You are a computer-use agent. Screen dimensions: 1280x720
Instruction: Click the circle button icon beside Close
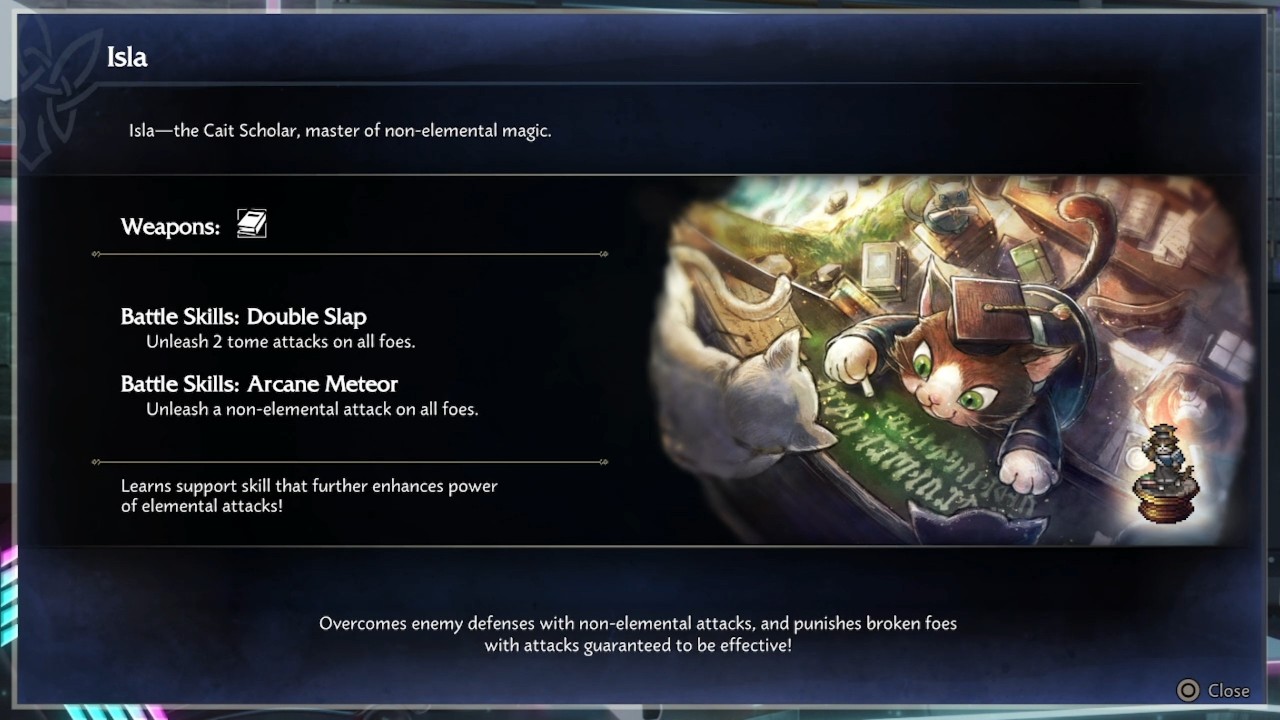point(1188,690)
